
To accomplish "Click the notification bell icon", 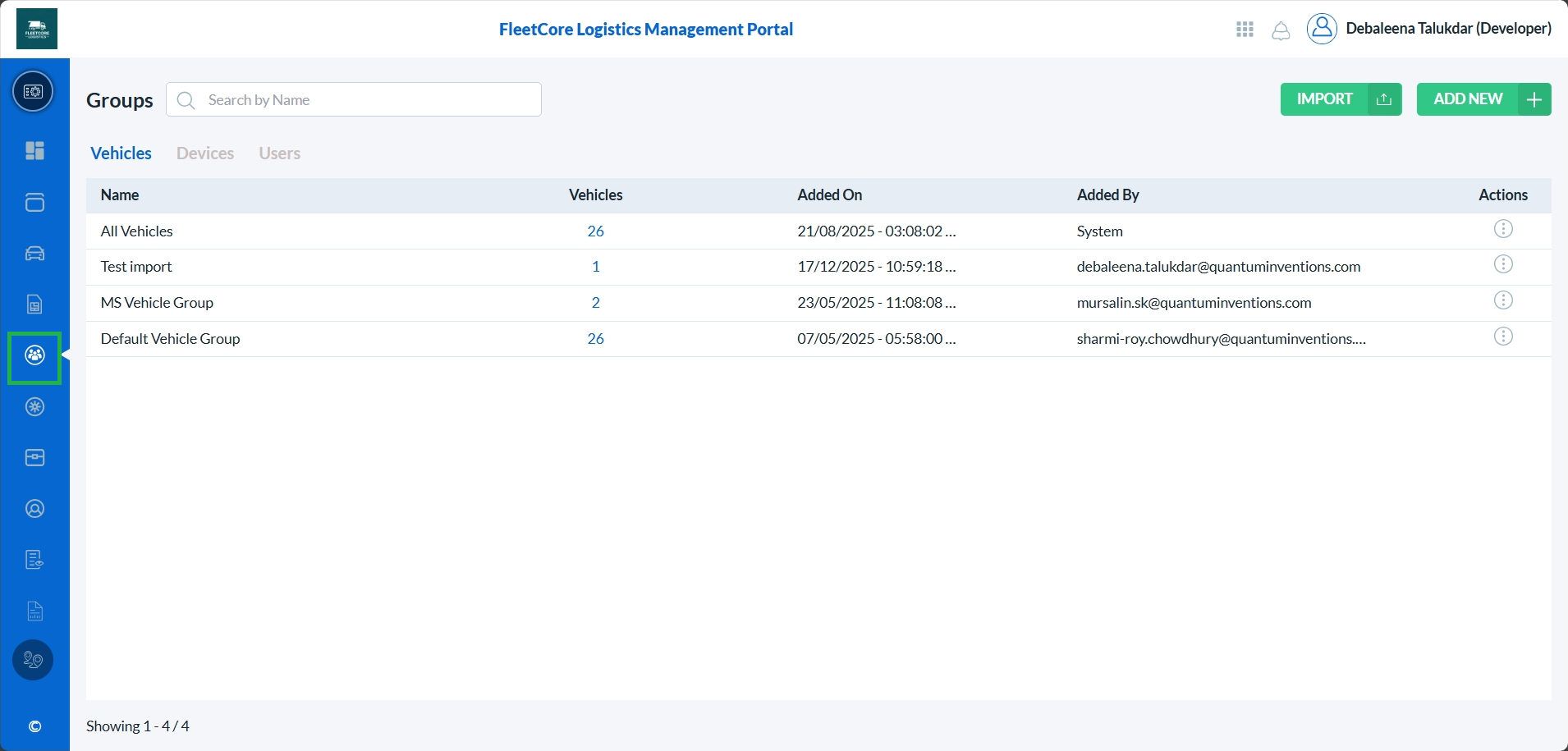I will [1281, 30].
